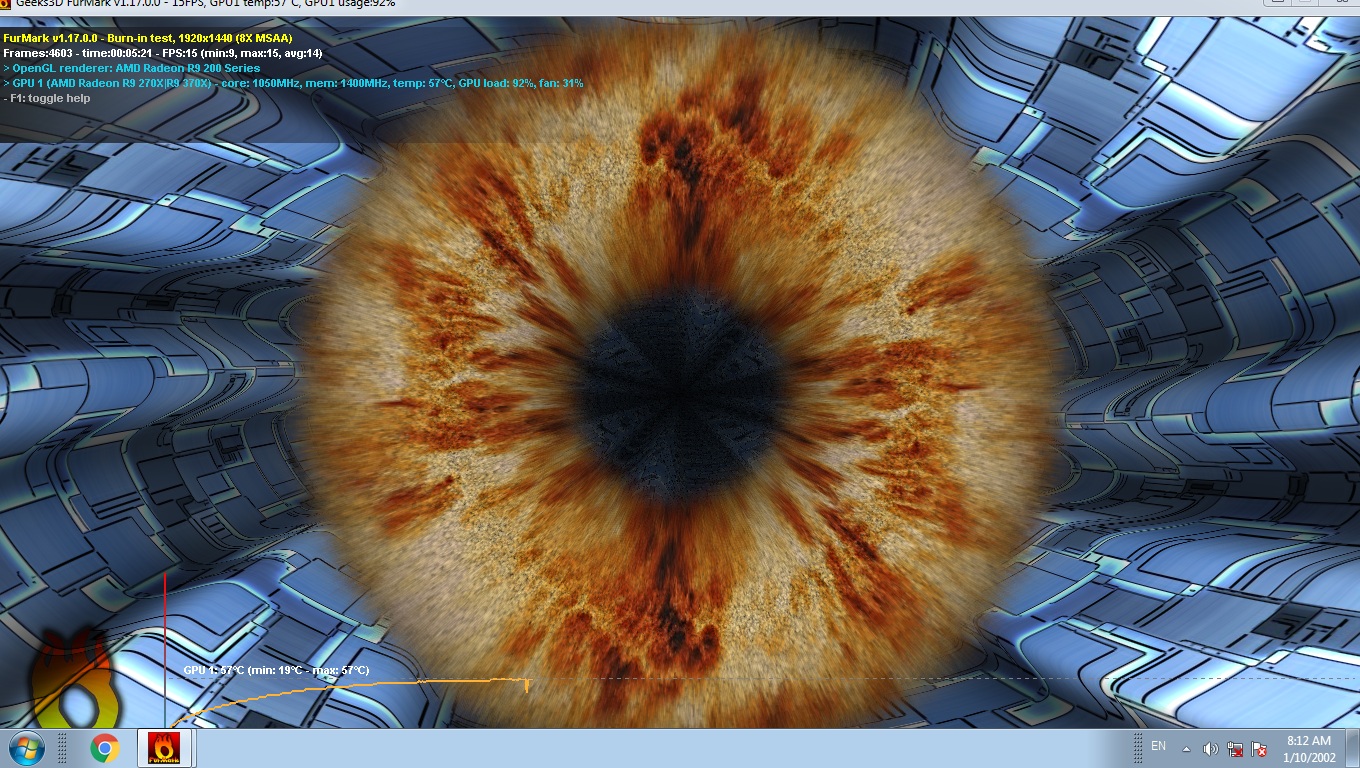Click the Geeks3D FurMark window title text
Viewport: 1360px width, 768px height.
[205, 4]
